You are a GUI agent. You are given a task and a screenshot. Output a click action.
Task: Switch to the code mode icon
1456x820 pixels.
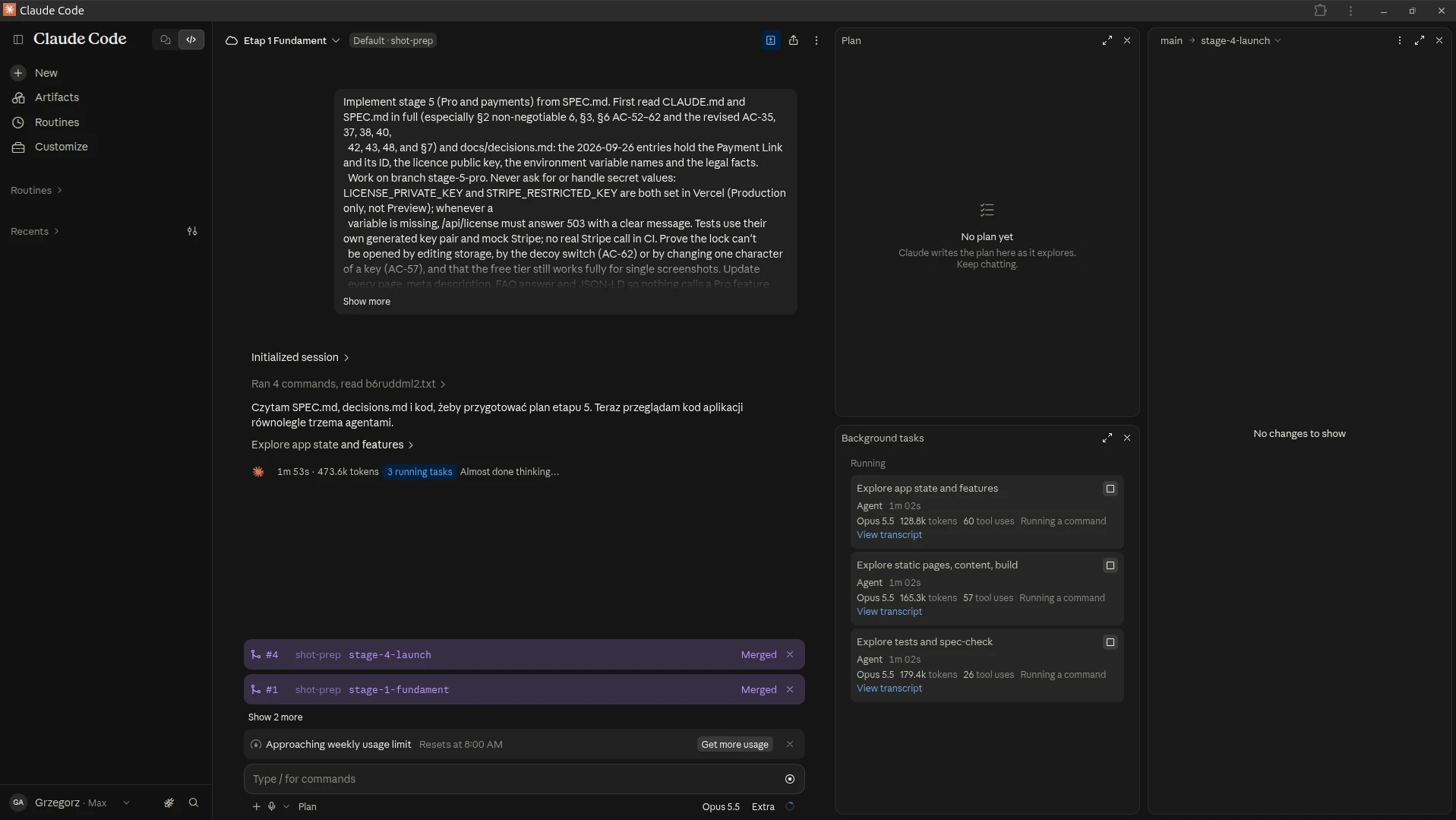click(191, 40)
